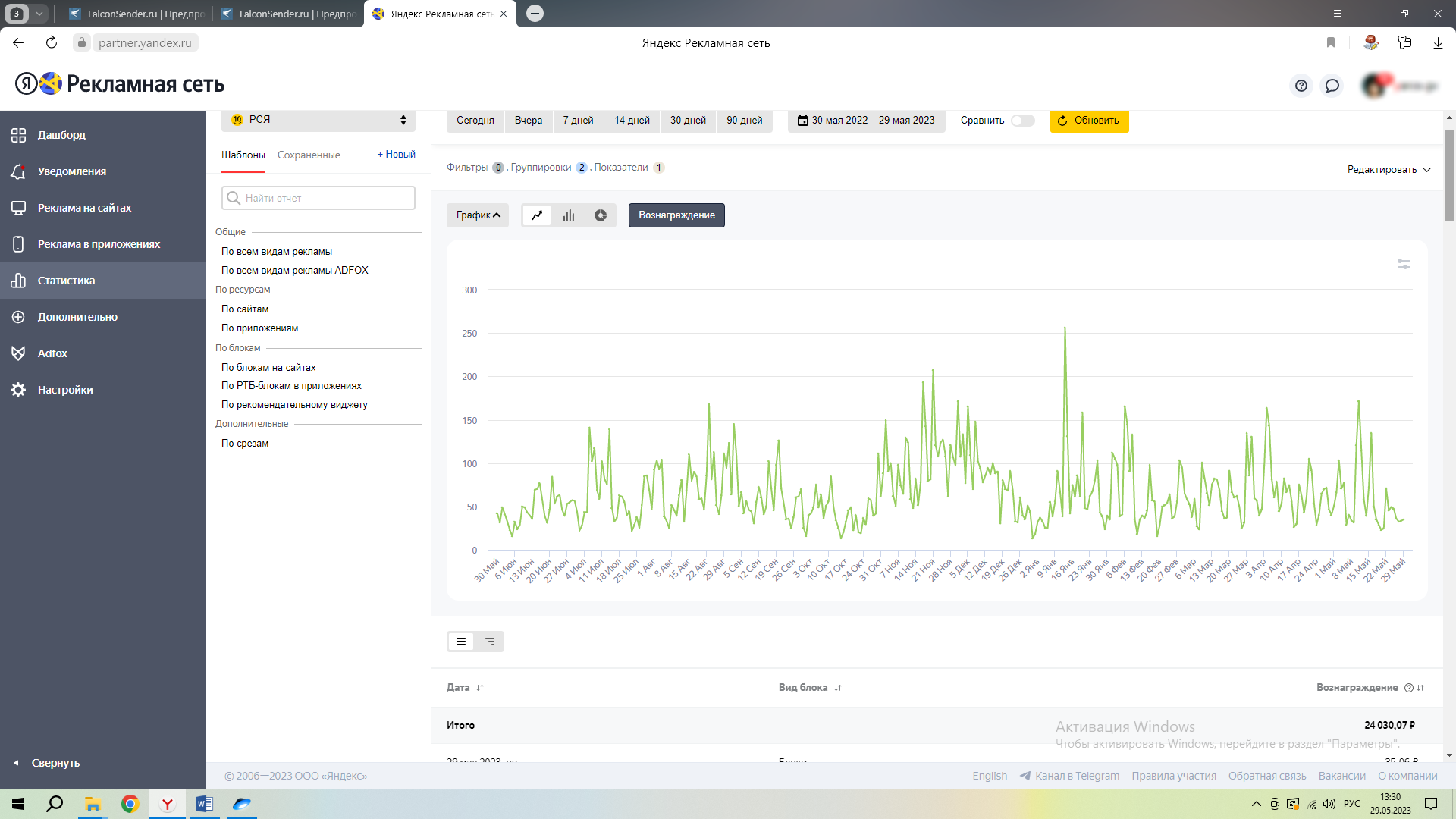Viewport: 1456px width, 819px height.
Task: Open the chat support icon
Action: click(1332, 86)
